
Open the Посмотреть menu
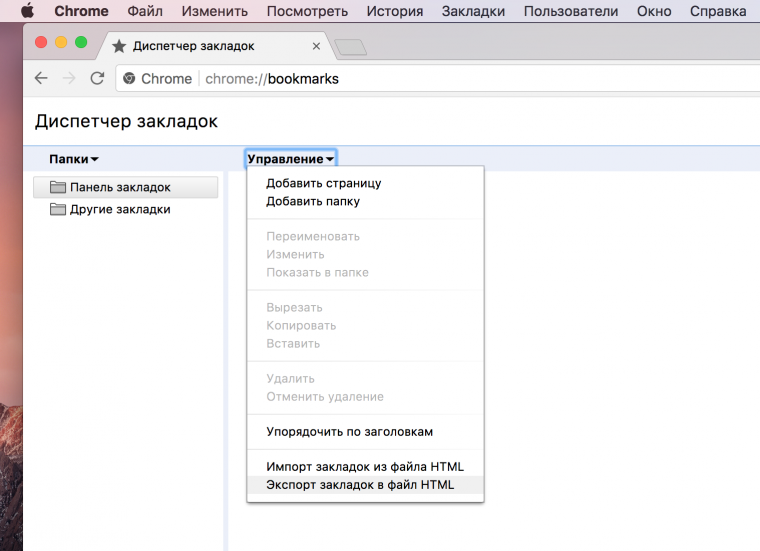[307, 11]
